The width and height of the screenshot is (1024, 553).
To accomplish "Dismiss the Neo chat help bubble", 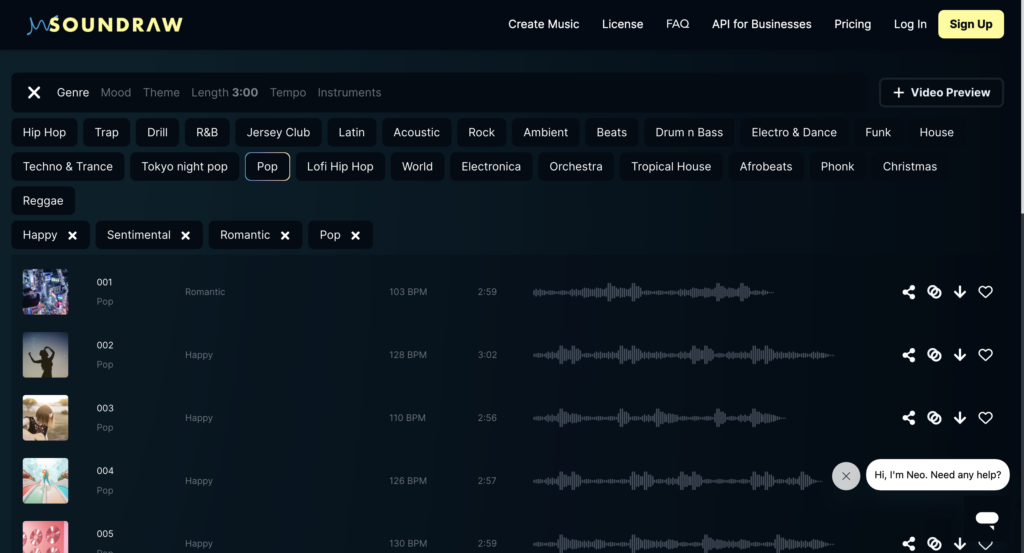I will [846, 476].
